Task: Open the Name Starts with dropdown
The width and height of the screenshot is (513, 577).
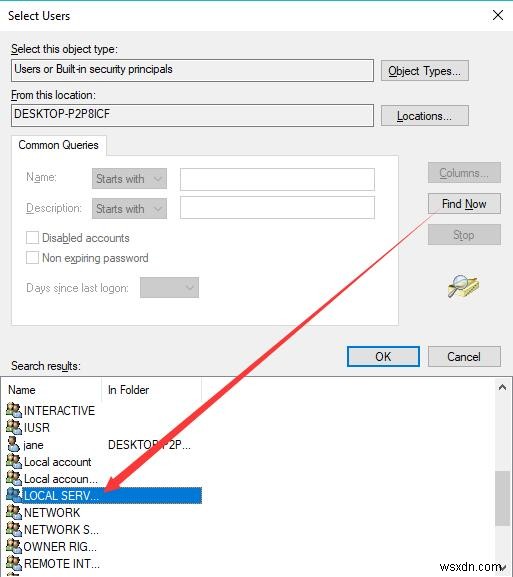Action: click(129, 178)
